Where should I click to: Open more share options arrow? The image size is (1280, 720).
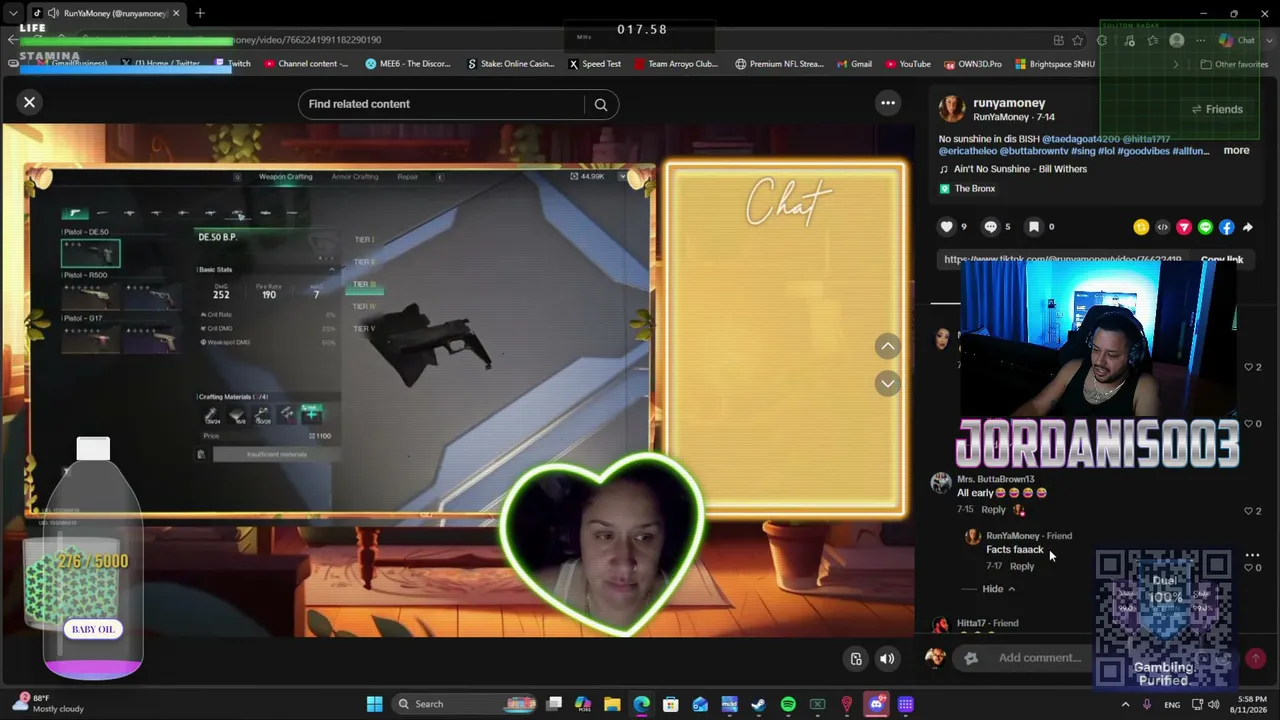pos(1248,227)
